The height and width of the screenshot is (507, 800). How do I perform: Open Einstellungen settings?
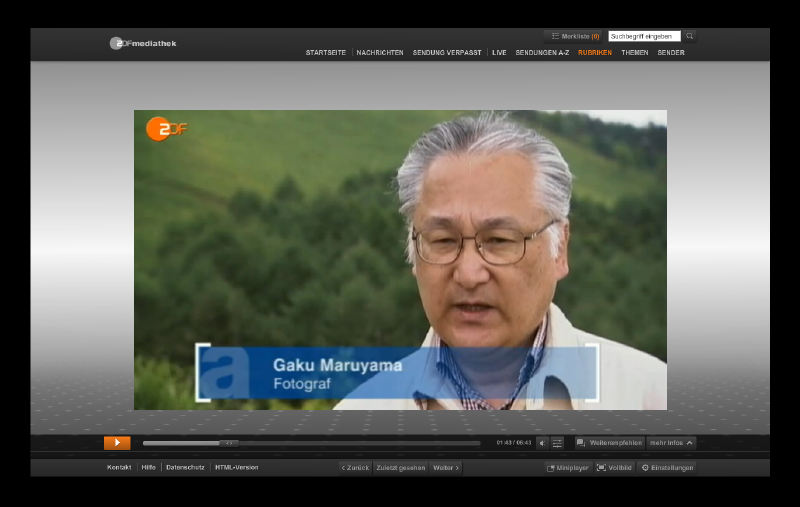667,467
